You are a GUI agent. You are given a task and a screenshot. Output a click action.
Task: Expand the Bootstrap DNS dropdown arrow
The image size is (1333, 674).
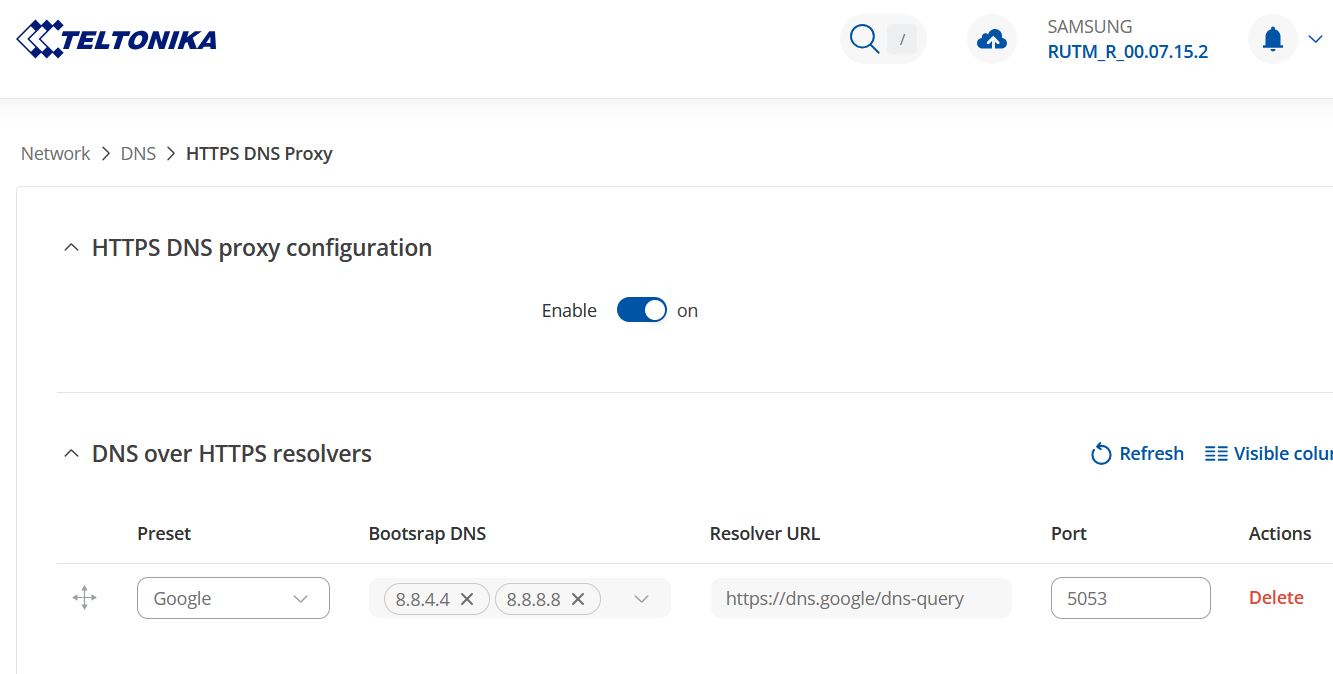[642, 599]
